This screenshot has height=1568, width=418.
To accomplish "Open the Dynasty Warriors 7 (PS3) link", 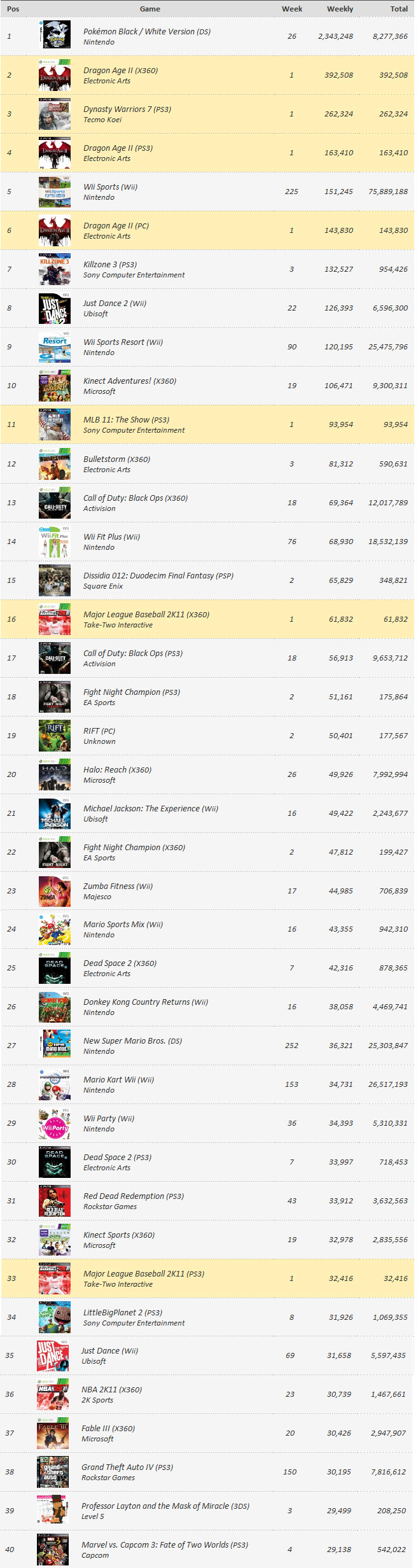I will pyautogui.click(x=127, y=109).
